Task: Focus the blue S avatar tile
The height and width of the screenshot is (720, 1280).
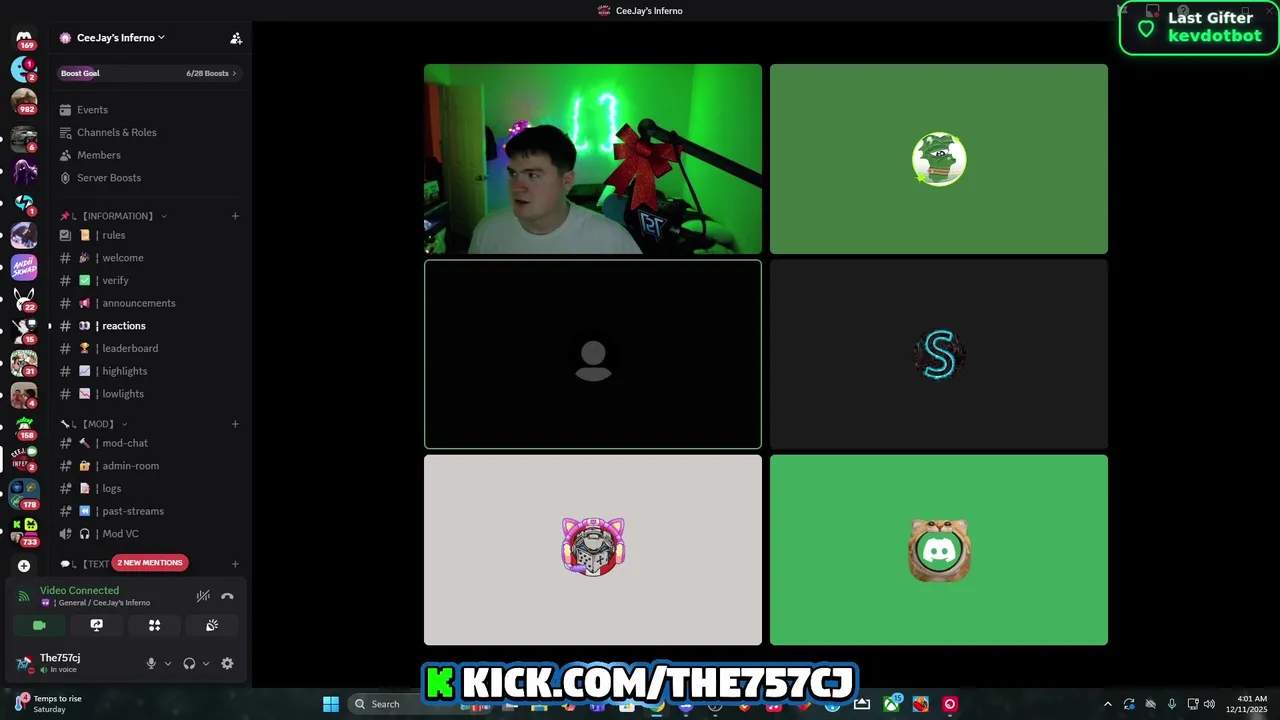Action: tap(939, 354)
